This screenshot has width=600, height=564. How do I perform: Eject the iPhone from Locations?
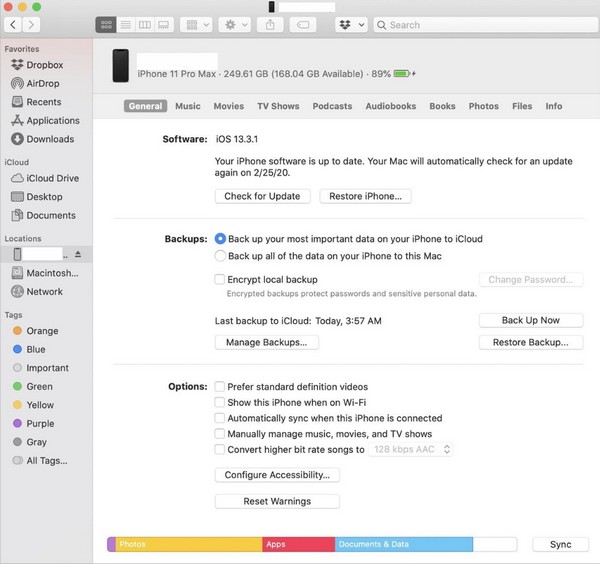[x=78, y=254]
